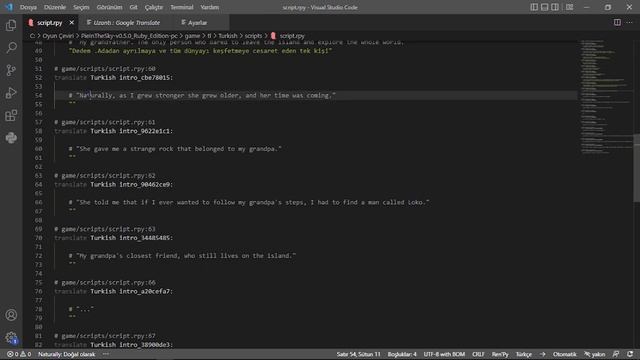Viewport: 640px width, 360px height.
Task: Click the script.rpy file breadcrumb
Action: tap(291, 36)
